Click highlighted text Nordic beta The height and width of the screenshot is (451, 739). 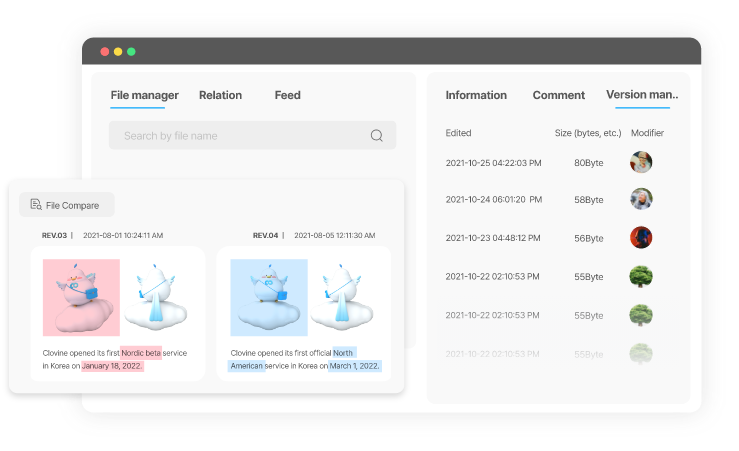pyautogui.click(x=141, y=353)
